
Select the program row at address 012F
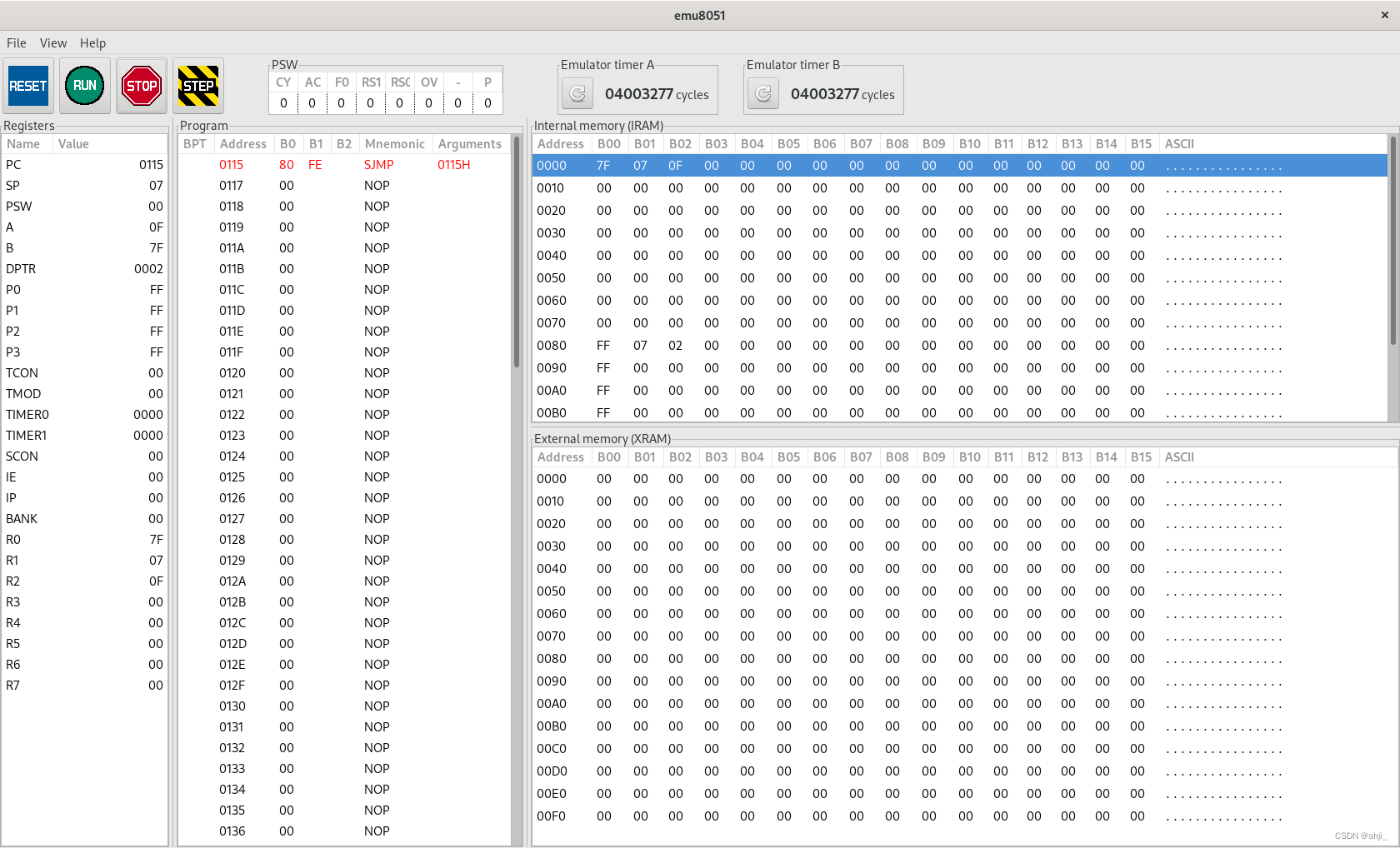click(344, 686)
